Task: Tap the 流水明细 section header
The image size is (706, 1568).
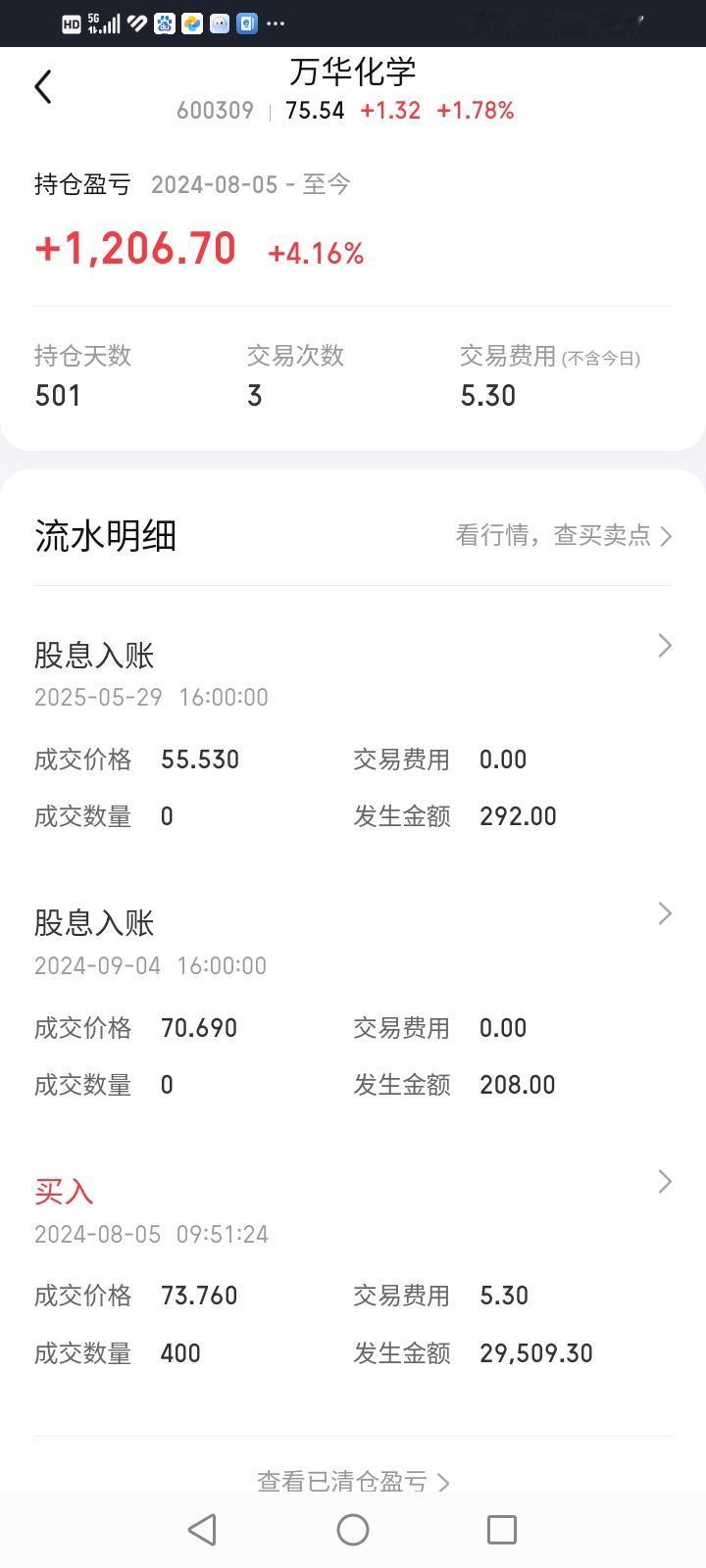Action: tap(105, 536)
